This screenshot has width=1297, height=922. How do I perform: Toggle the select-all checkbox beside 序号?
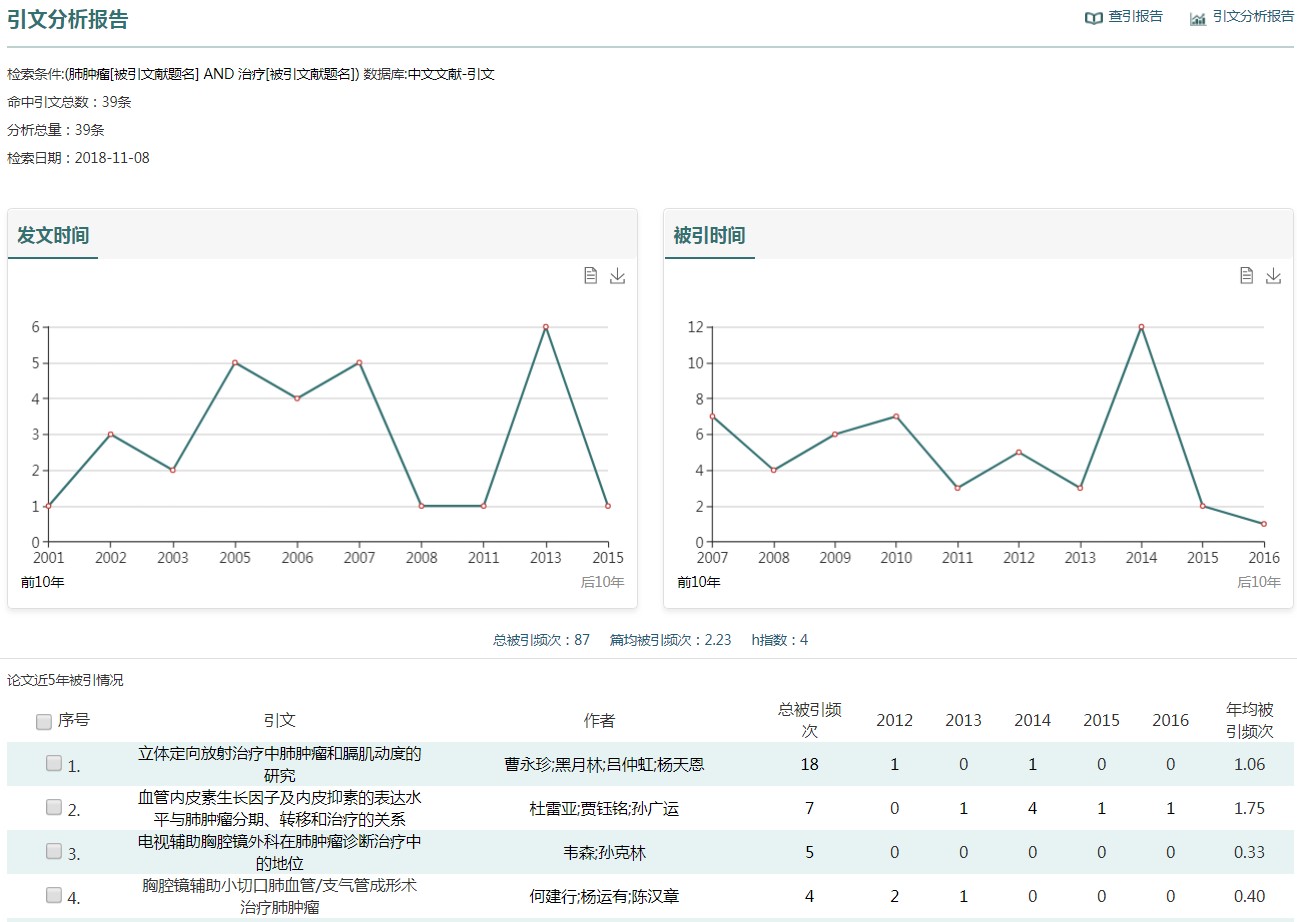click(44, 721)
